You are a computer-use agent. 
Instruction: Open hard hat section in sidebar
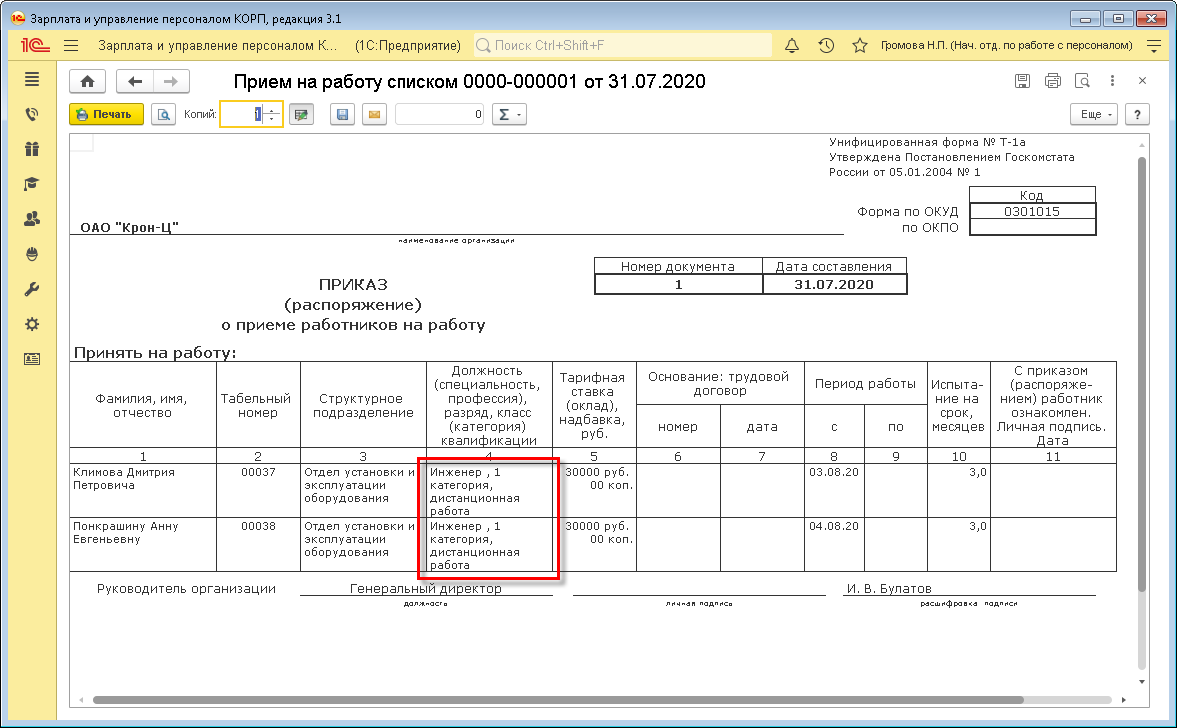pos(32,254)
